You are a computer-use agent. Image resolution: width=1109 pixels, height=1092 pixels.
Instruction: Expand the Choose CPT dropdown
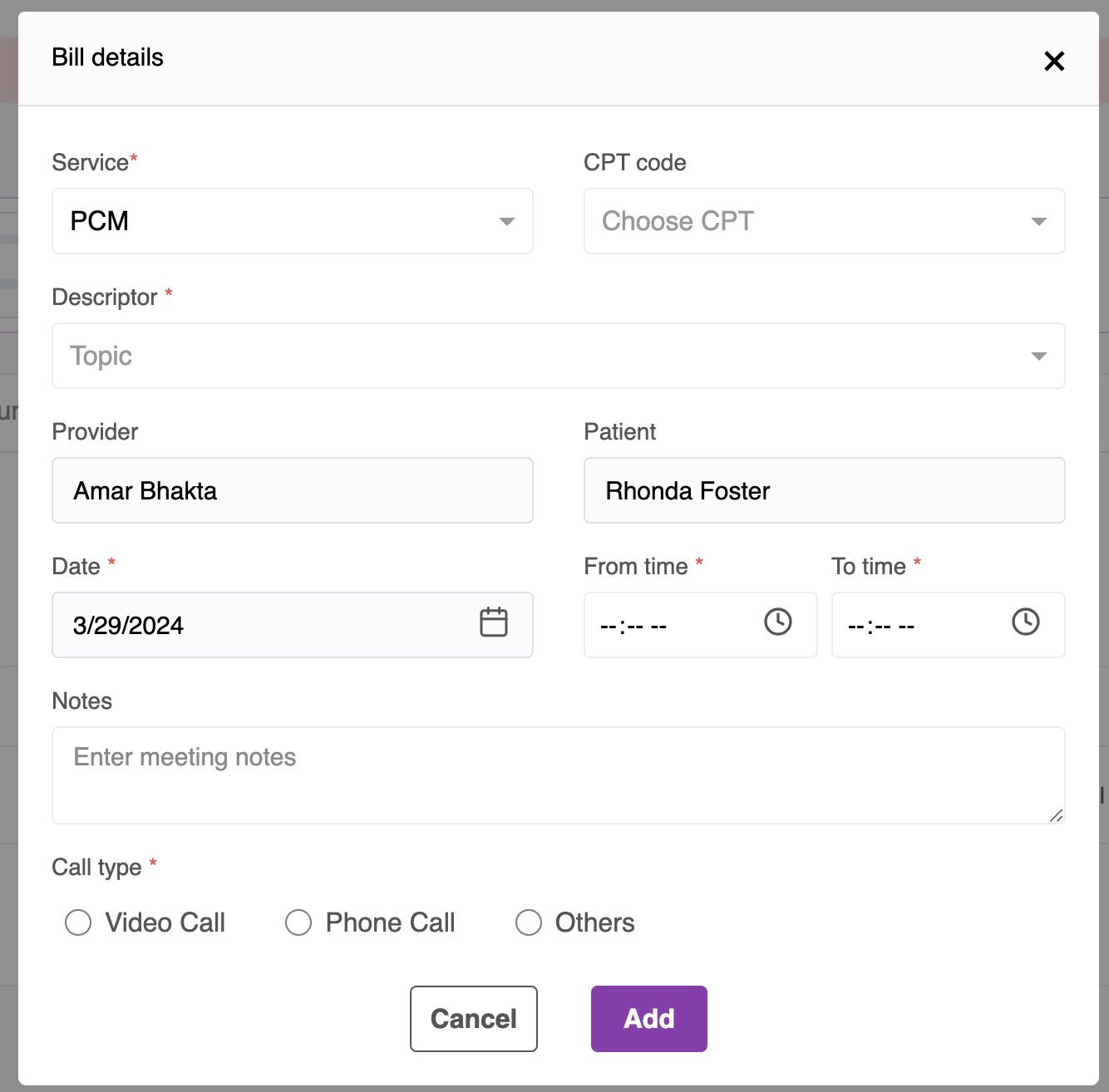tap(823, 221)
